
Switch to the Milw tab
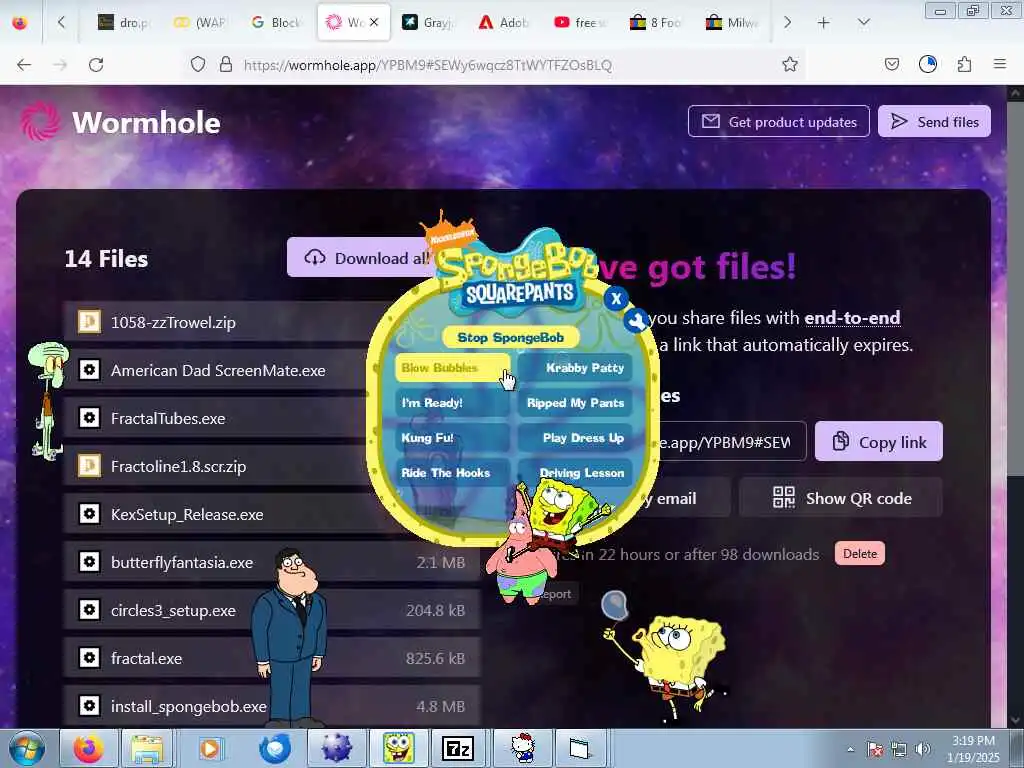731,23
